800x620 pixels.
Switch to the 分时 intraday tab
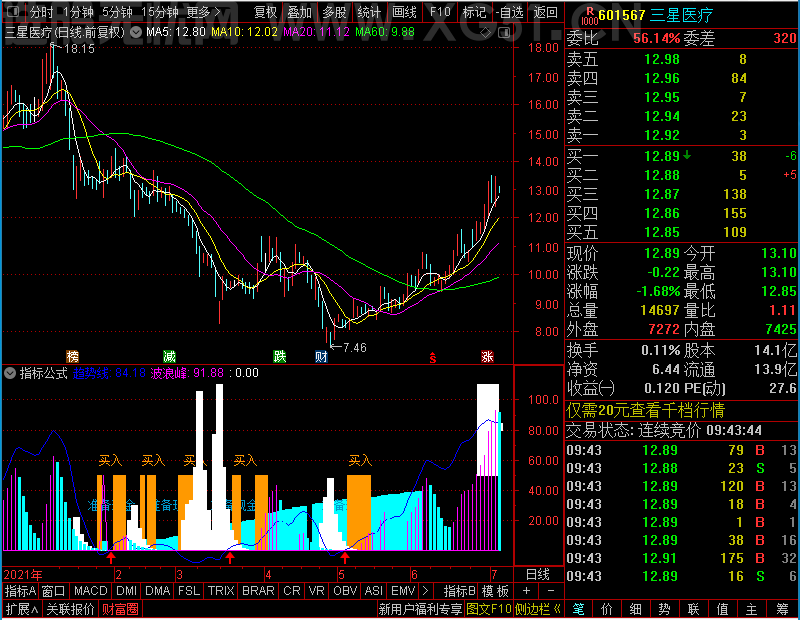pos(41,12)
